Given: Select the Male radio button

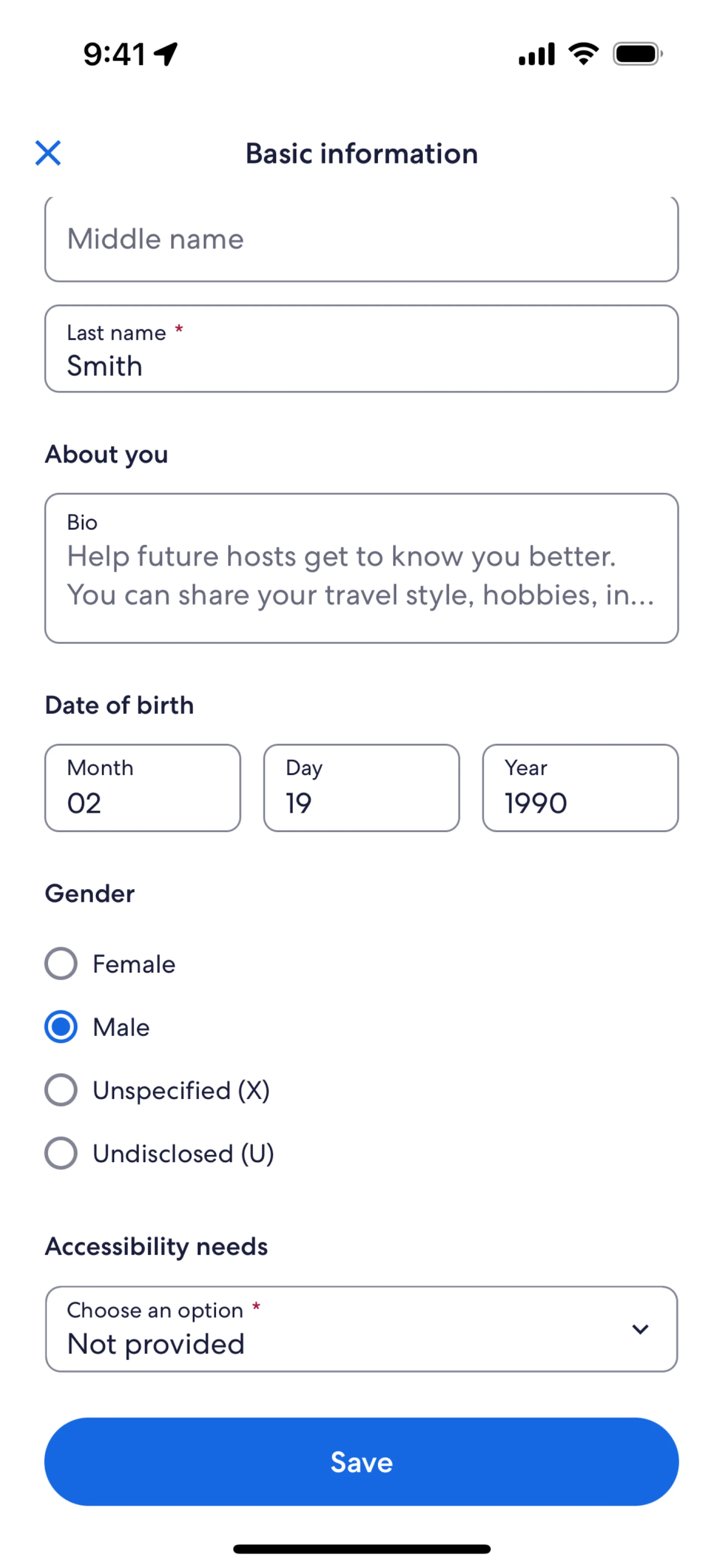Looking at the screenshot, I should coord(61,1027).
